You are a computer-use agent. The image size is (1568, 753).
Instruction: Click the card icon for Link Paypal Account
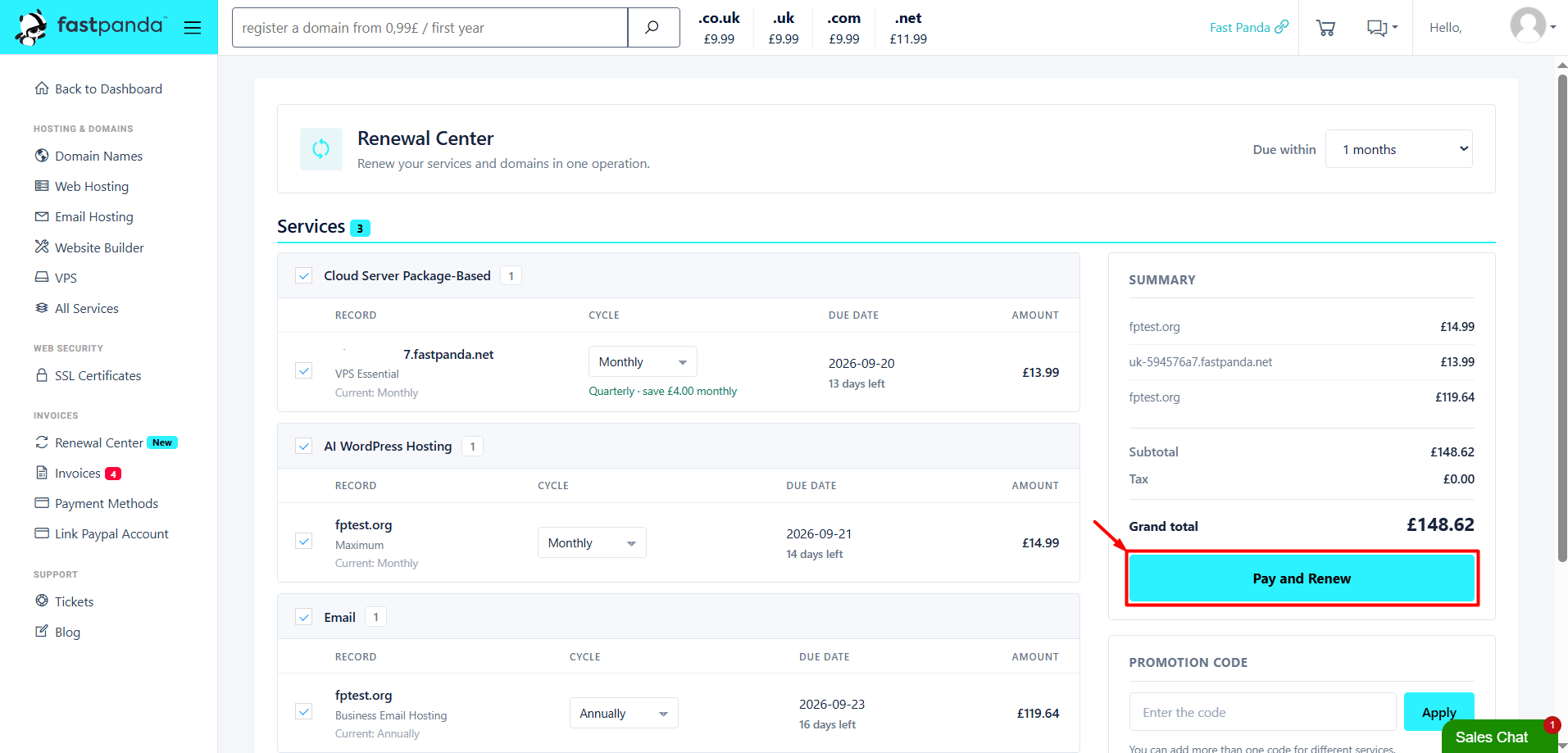click(x=42, y=533)
